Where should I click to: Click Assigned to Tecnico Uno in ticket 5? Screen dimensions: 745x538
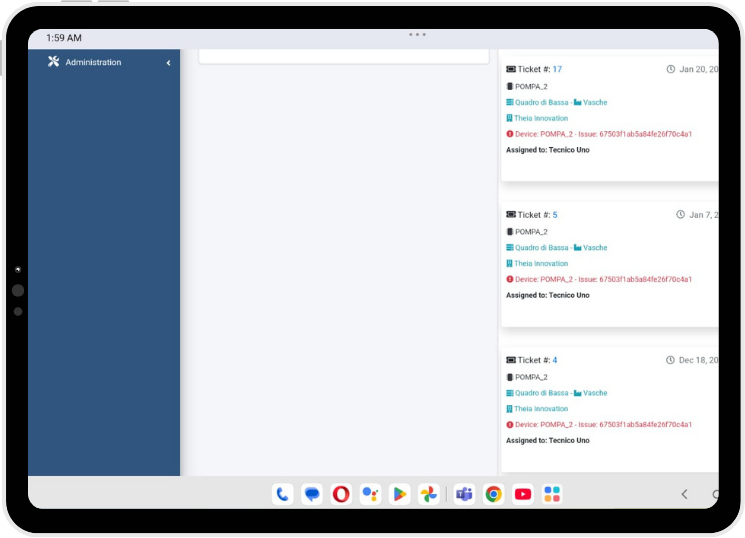pos(548,296)
